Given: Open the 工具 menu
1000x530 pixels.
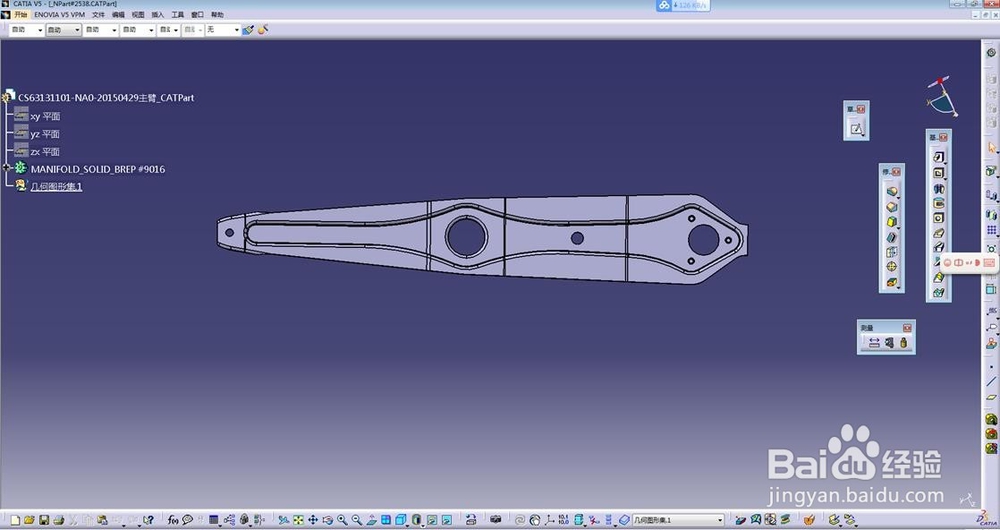Looking at the screenshot, I should [x=177, y=15].
